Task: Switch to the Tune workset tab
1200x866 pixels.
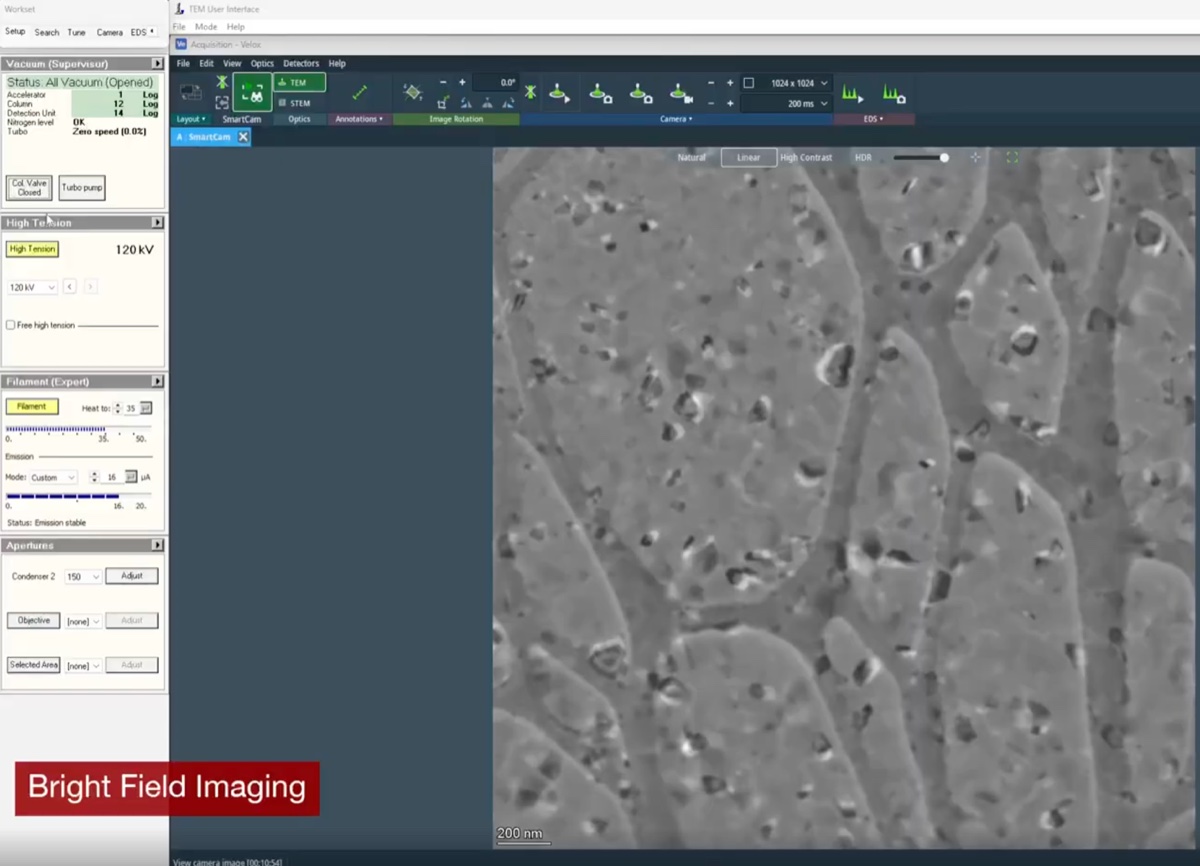Action: click(x=76, y=32)
